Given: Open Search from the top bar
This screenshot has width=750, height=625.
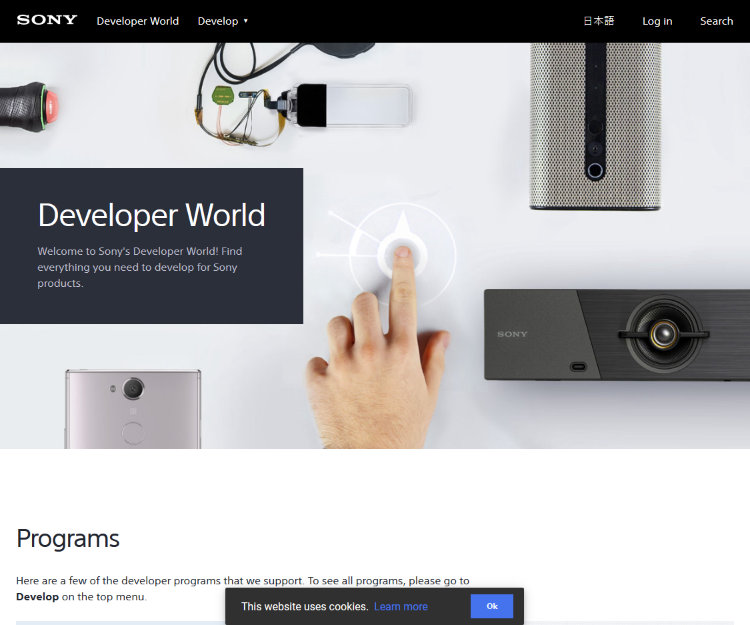Looking at the screenshot, I should pos(716,21).
